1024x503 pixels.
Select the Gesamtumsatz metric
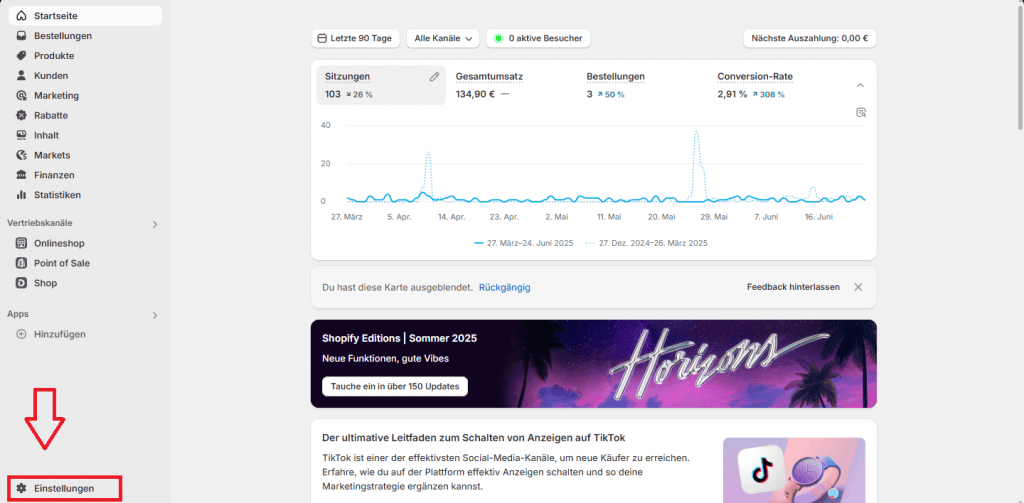coord(513,85)
